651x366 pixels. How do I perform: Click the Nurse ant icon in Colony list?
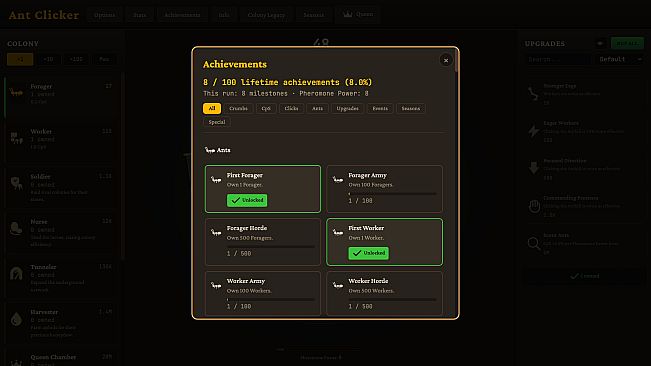(16, 228)
